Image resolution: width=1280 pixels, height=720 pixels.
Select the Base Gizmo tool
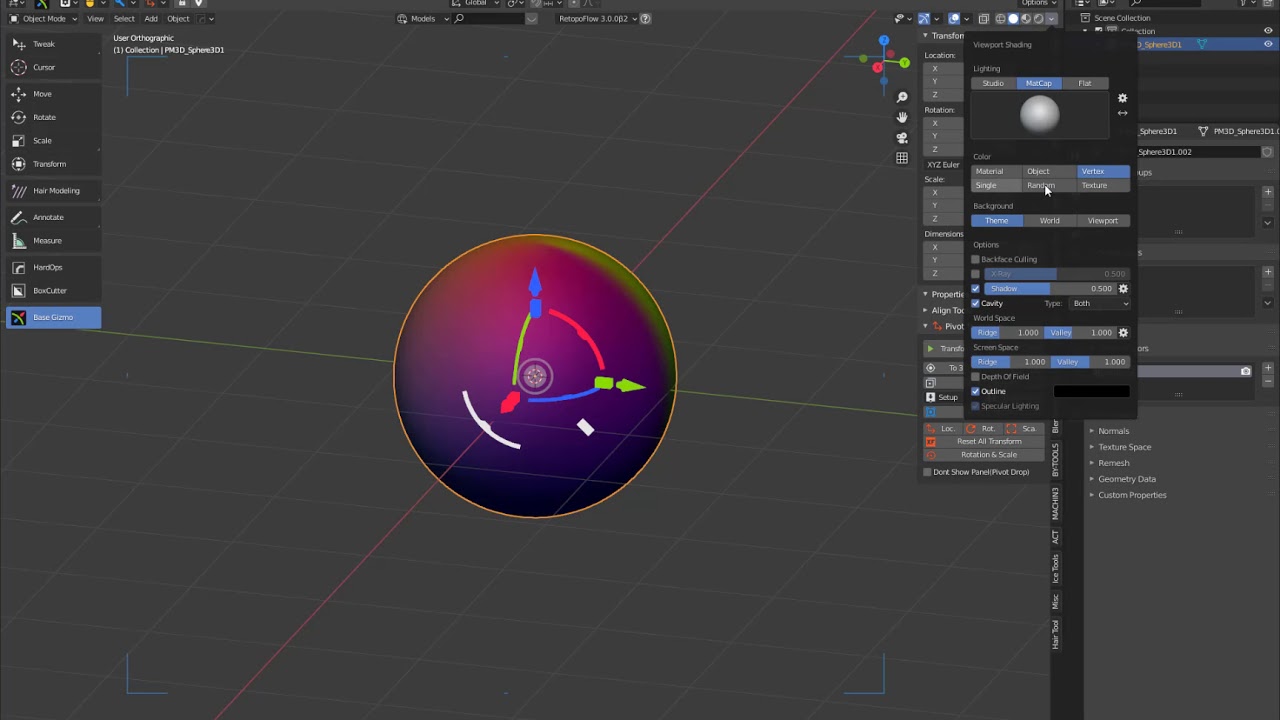[x=53, y=317]
